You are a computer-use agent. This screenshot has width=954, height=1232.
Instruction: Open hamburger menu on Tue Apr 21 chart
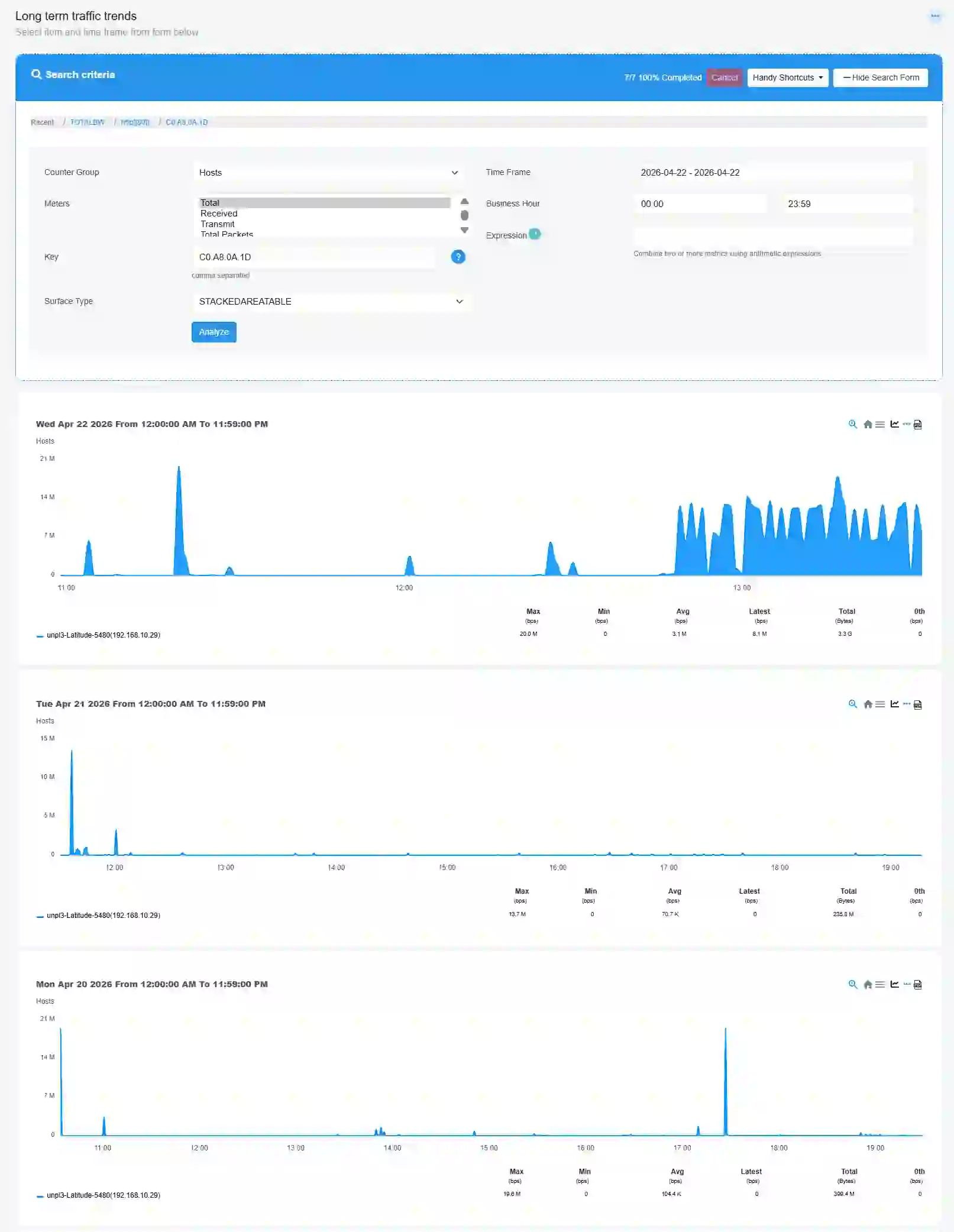(x=880, y=704)
